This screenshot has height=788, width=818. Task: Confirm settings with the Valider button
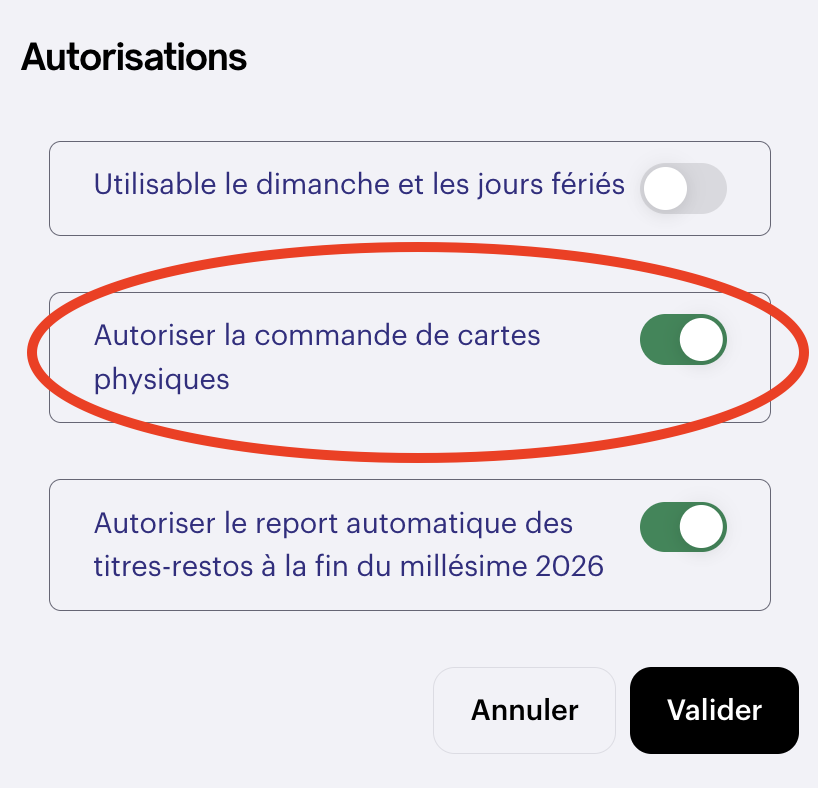point(714,710)
